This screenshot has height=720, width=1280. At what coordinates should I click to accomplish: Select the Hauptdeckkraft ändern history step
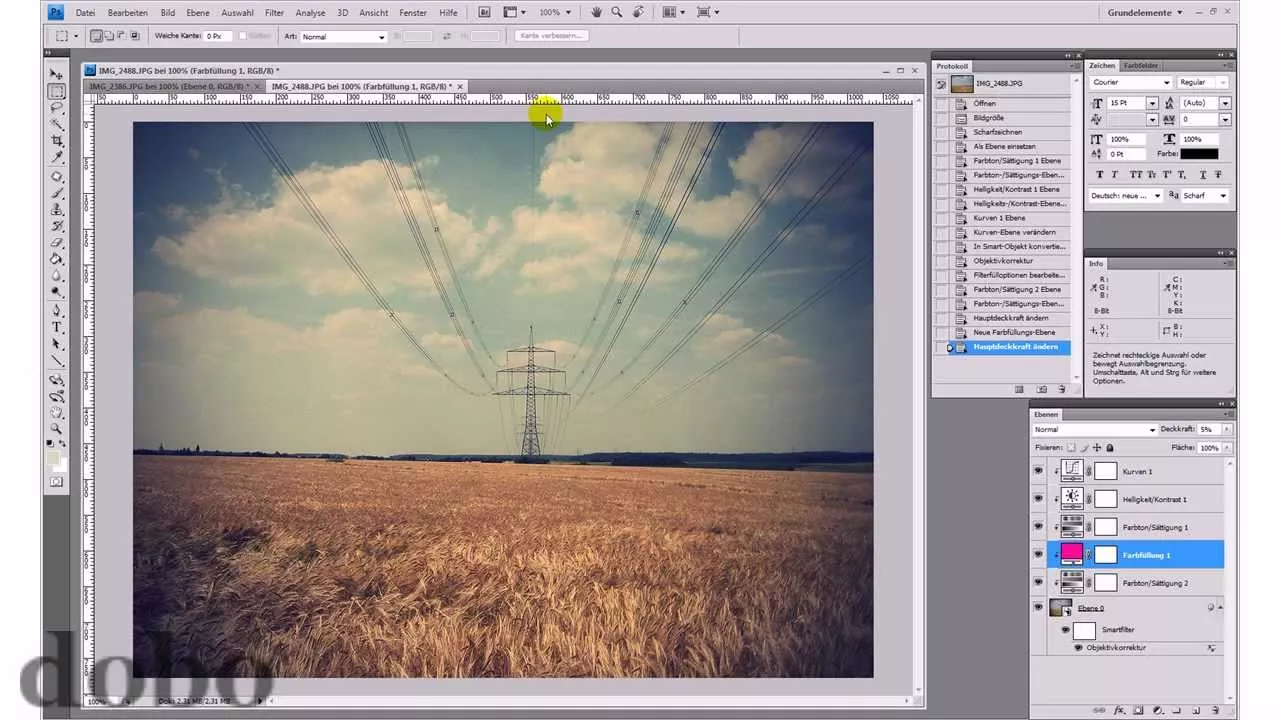1015,347
